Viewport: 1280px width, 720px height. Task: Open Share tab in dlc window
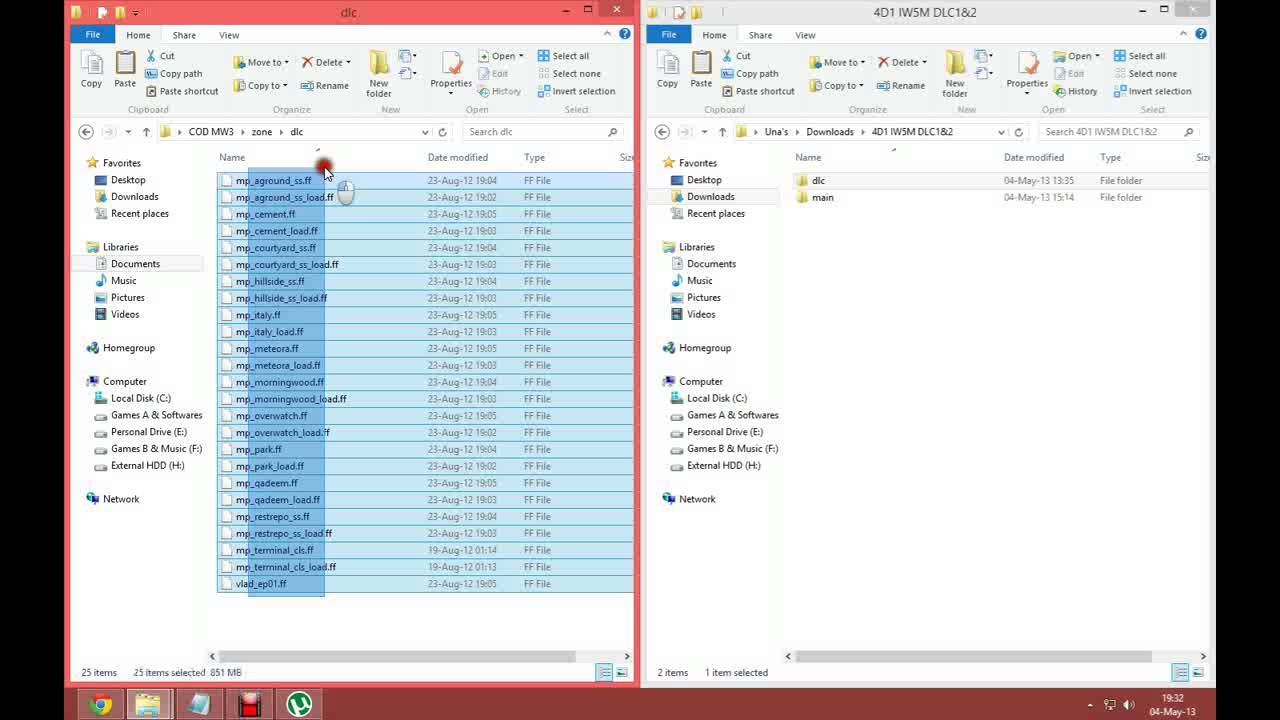click(x=184, y=35)
